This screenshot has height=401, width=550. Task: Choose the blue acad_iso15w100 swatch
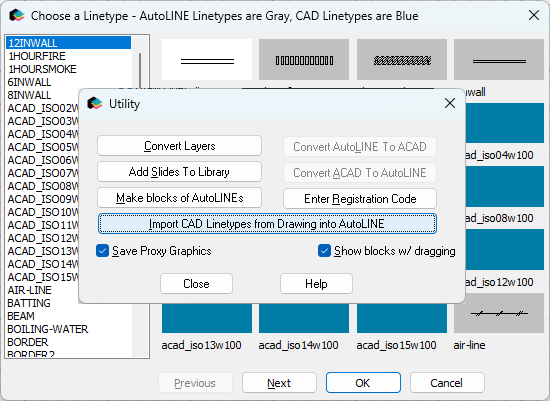(402, 318)
